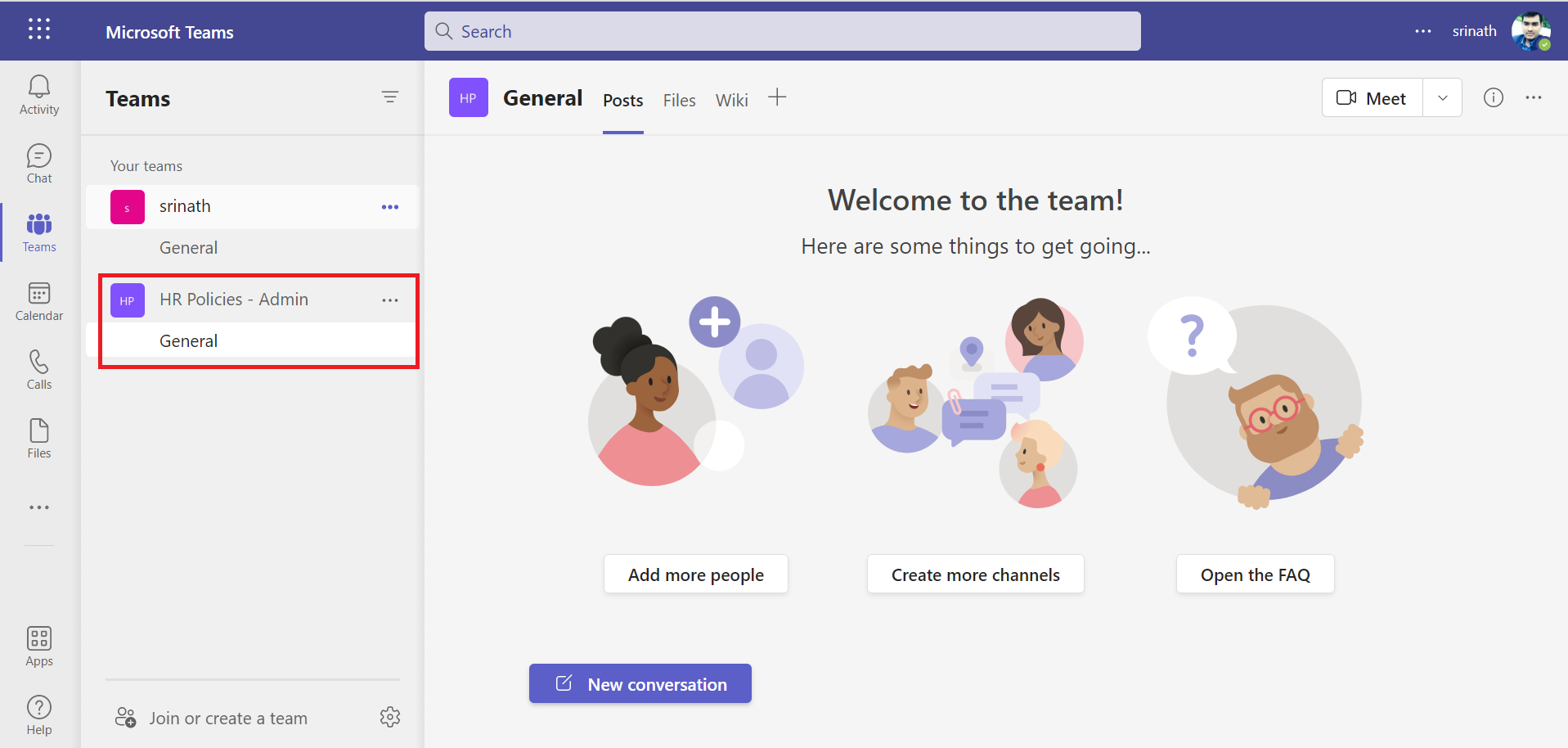Select Add more people button
1568x748 pixels.
tap(696, 575)
